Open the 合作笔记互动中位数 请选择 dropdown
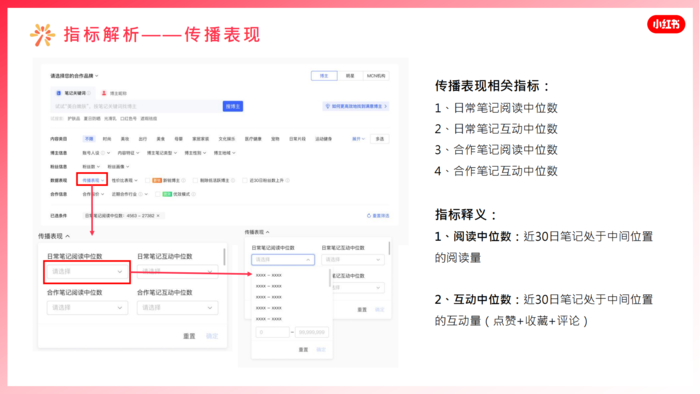Image resolution: width=700 pixels, height=394 pixels. (177, 307)
